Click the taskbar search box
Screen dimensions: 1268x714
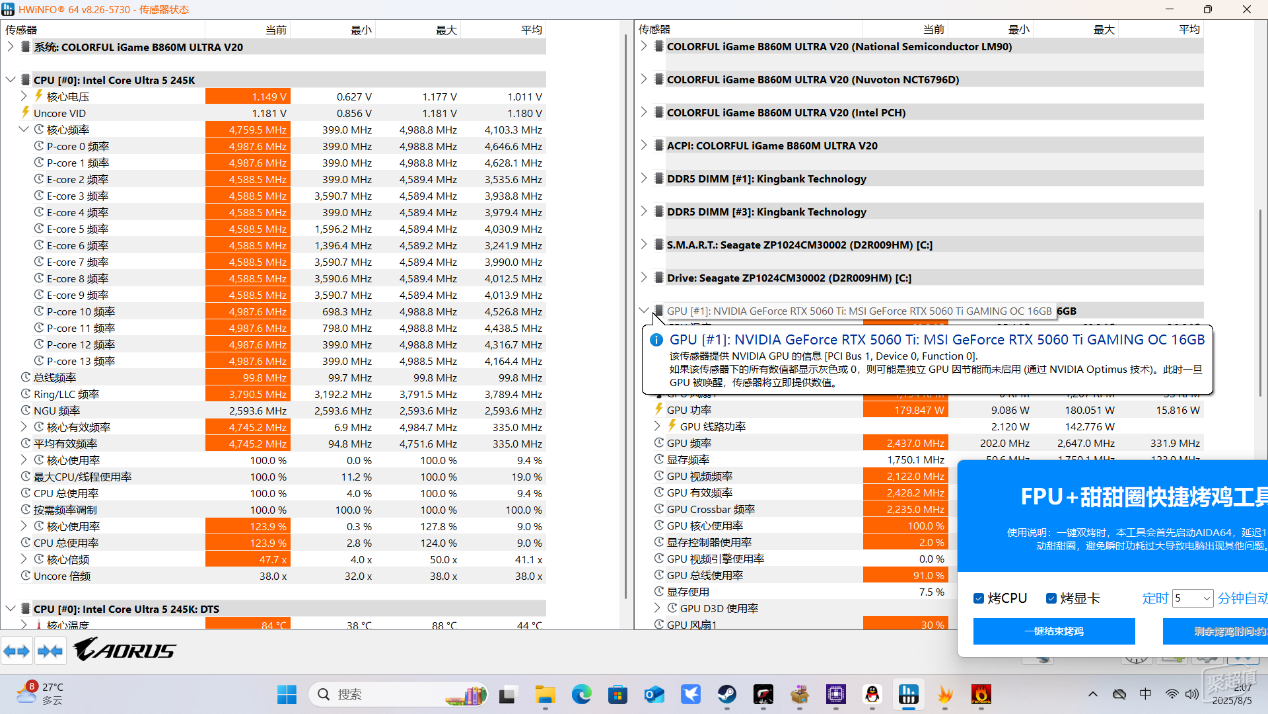(398, 694)
